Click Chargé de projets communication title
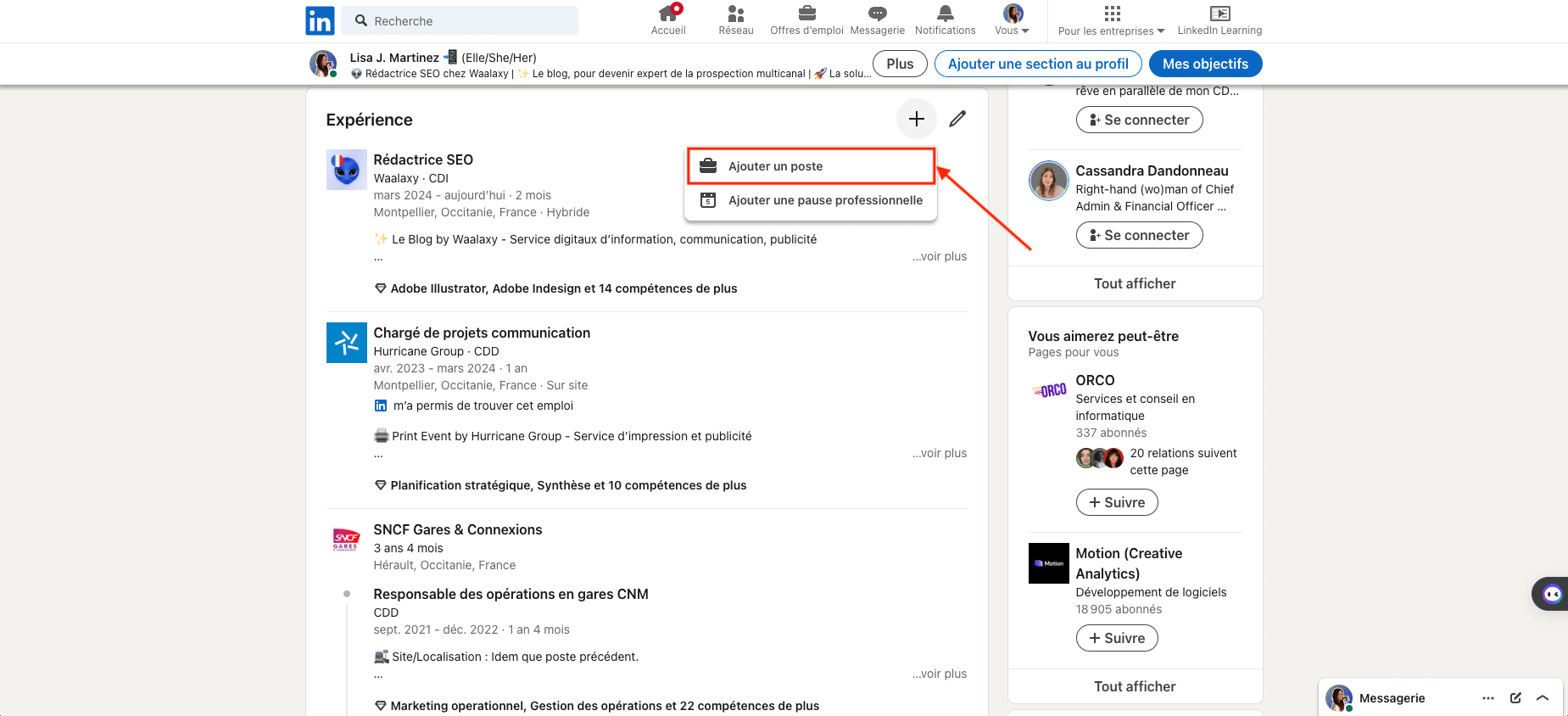Screen dimensions: 1568x716 point(482,333)
